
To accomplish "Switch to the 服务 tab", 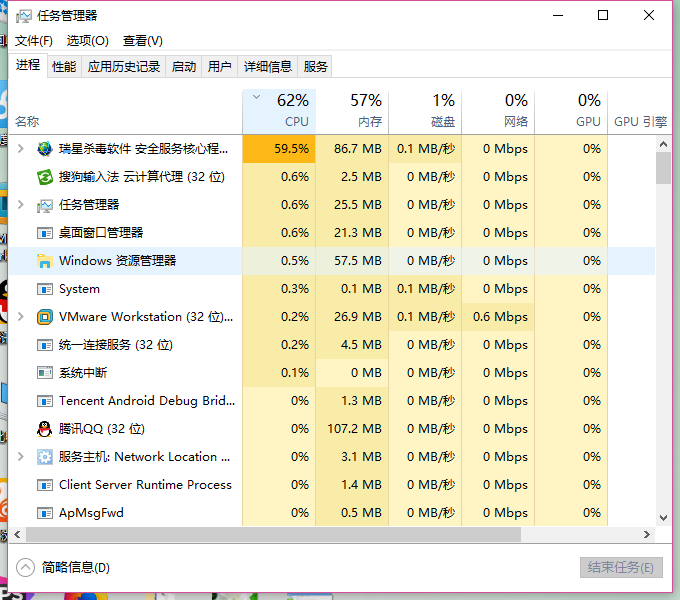I will coord(315,67).
